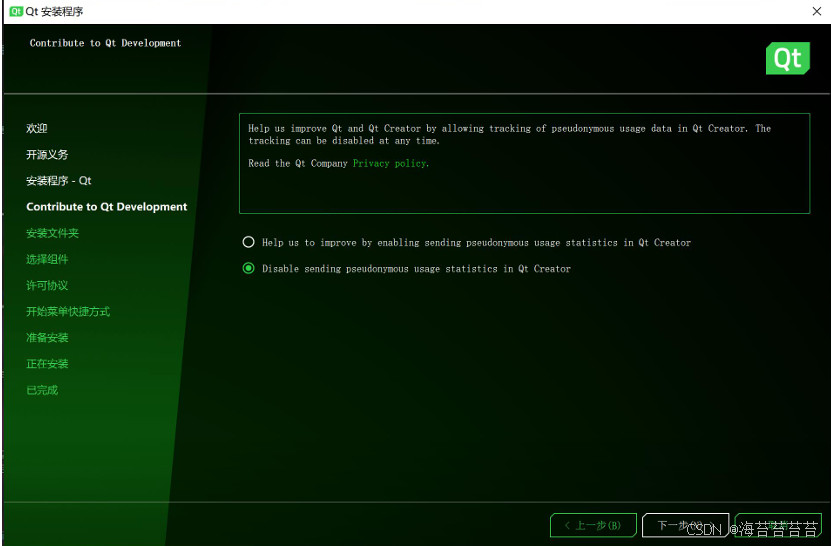Viewport: 831px width, 546px height.
Task: Click the Qt title bar icon
Action: click(x=16, y=11)
